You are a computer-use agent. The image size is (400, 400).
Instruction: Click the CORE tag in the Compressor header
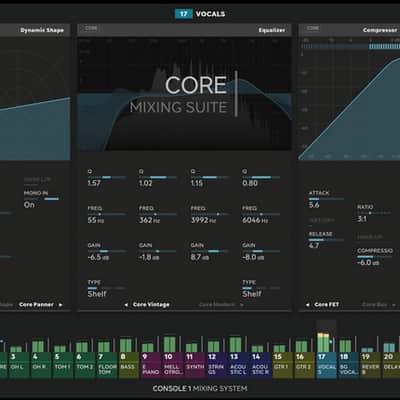pos(313,28)
